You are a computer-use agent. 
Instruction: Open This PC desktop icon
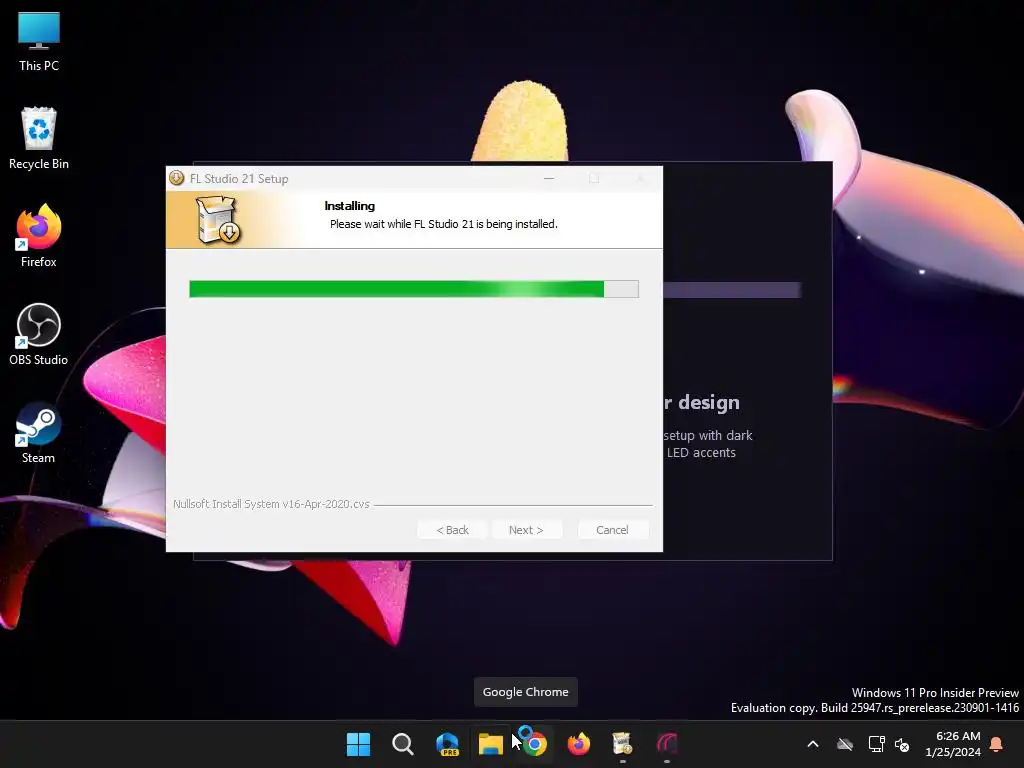pos(39,41)
